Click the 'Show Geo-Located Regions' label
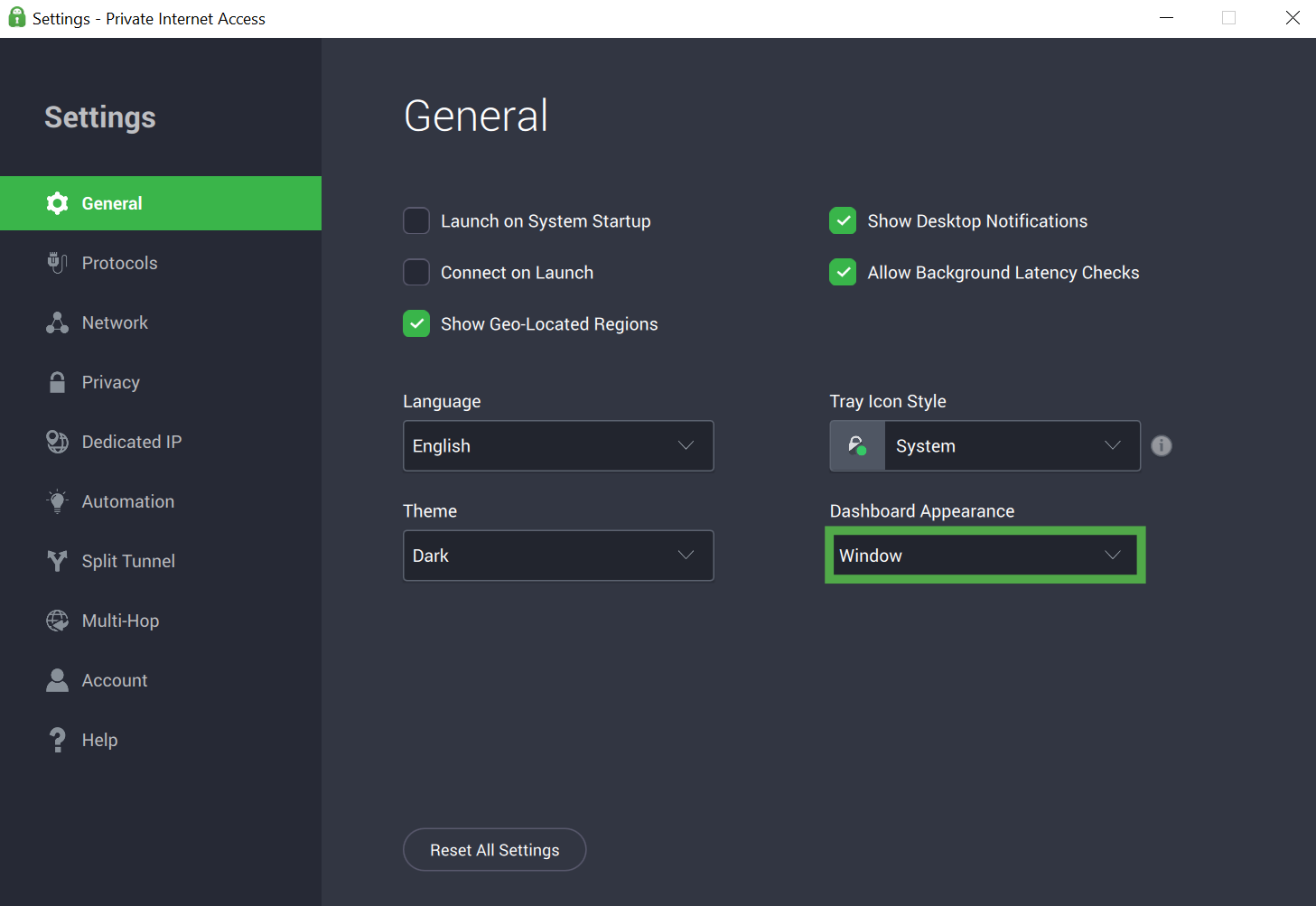 point(549,324)
